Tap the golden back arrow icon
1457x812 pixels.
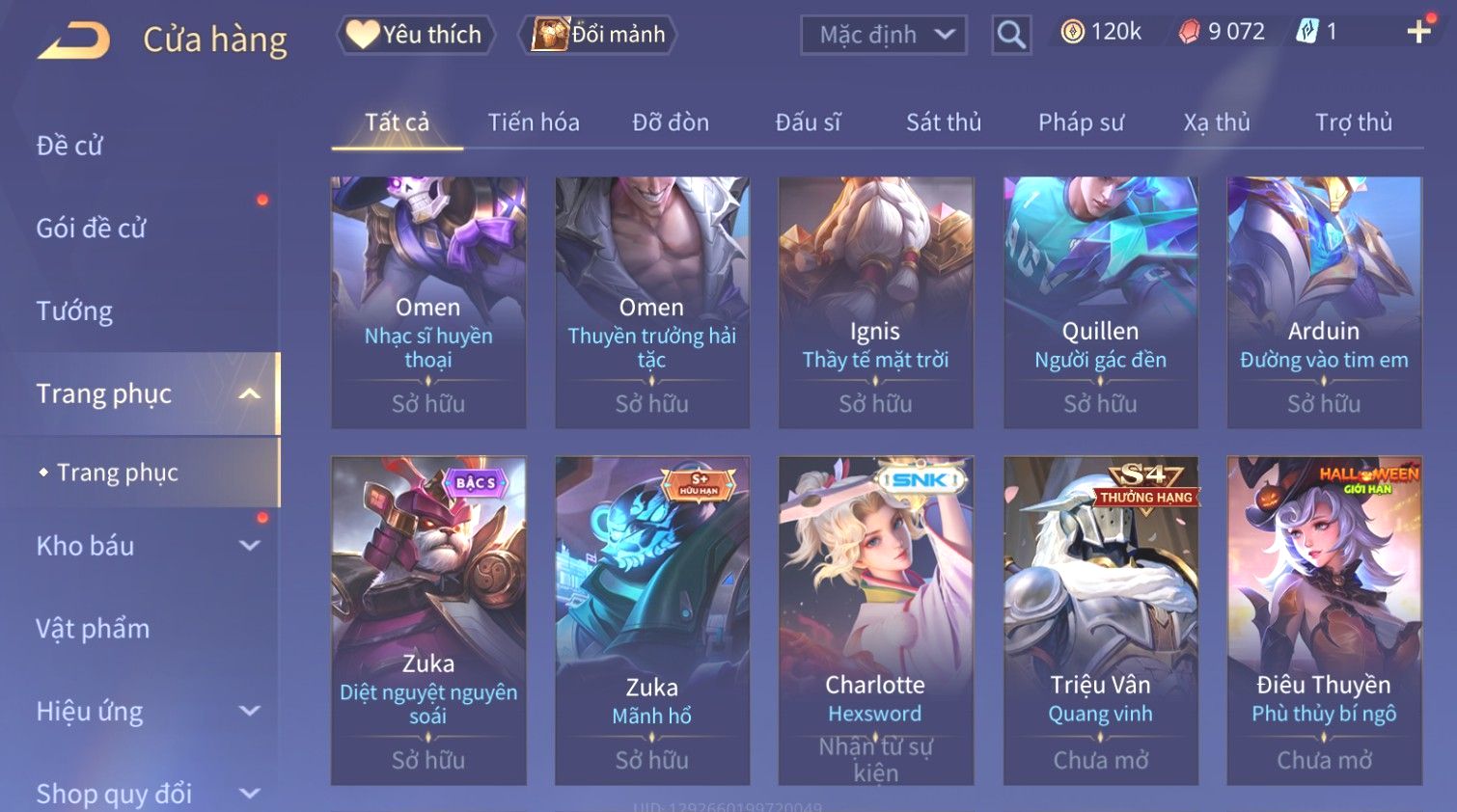pyautogui.click(x=73, y=41)
